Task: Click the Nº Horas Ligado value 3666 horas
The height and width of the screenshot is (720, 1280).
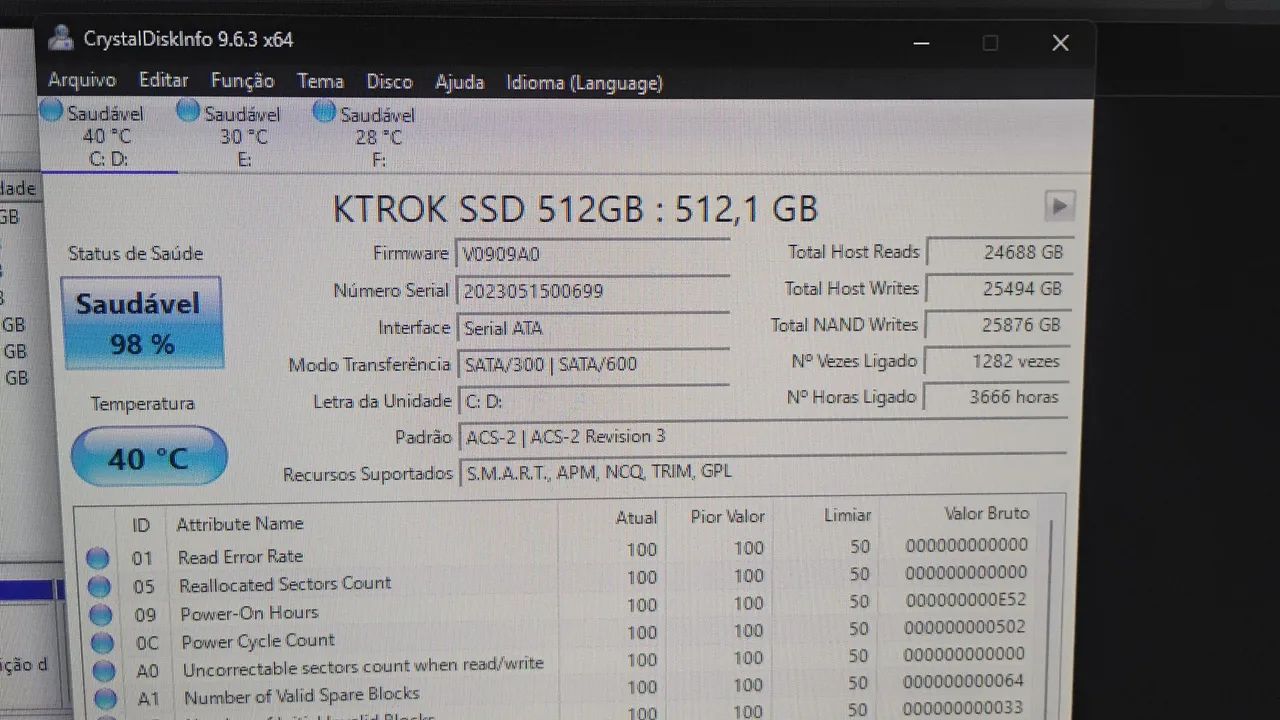Action: (x=995, y=397)
